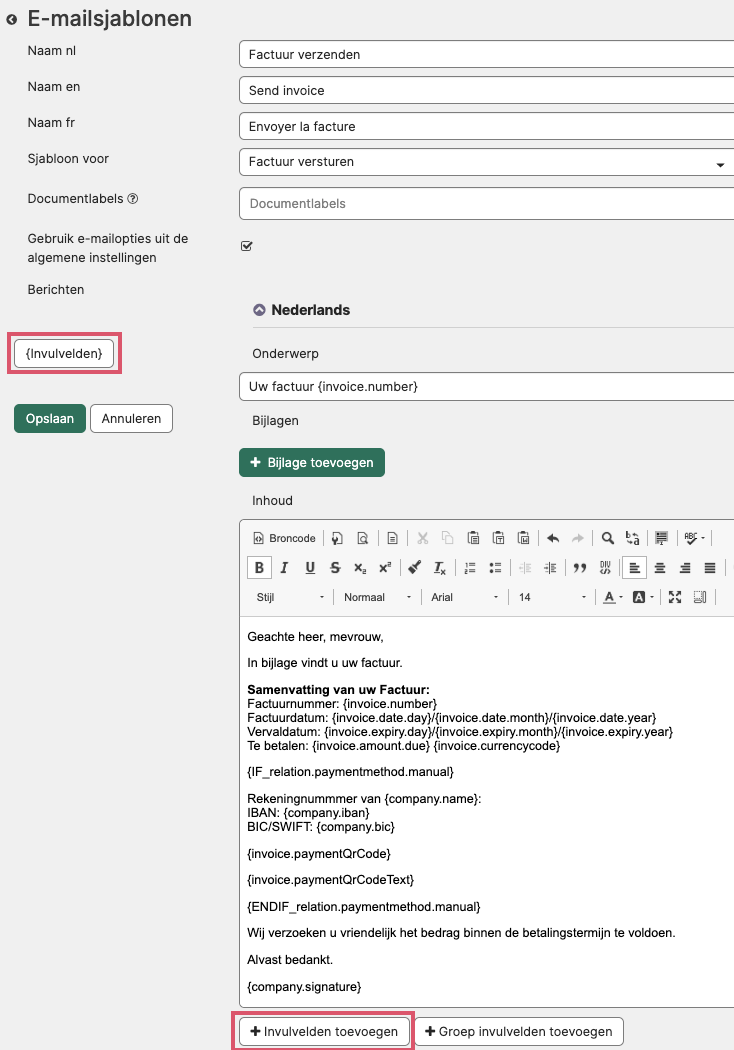This screenshot has height=1050, width=734.
Task: Click the 'Samenvatting van uw Factuur:' heading
Action: pyautogui.click(x=338, y=690)
